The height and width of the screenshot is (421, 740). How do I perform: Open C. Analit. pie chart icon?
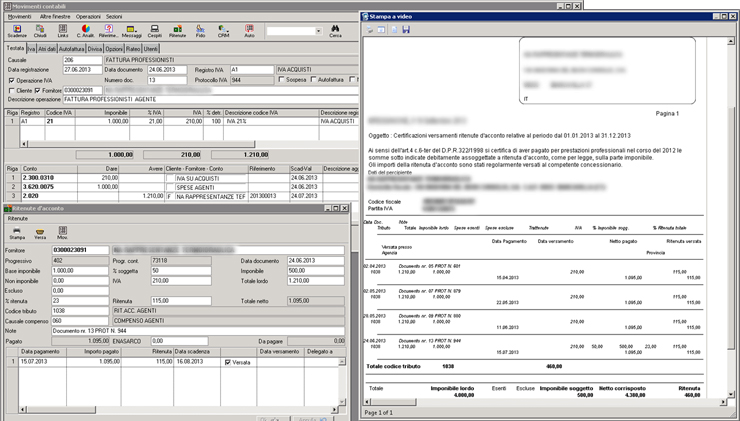[x=85, y=31]
